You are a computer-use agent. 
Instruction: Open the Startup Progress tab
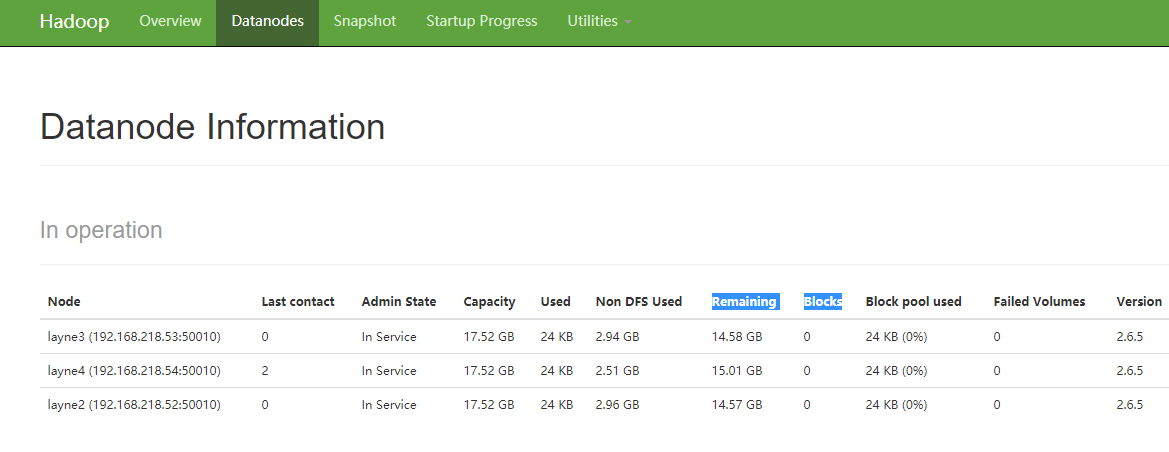point(481,21)
